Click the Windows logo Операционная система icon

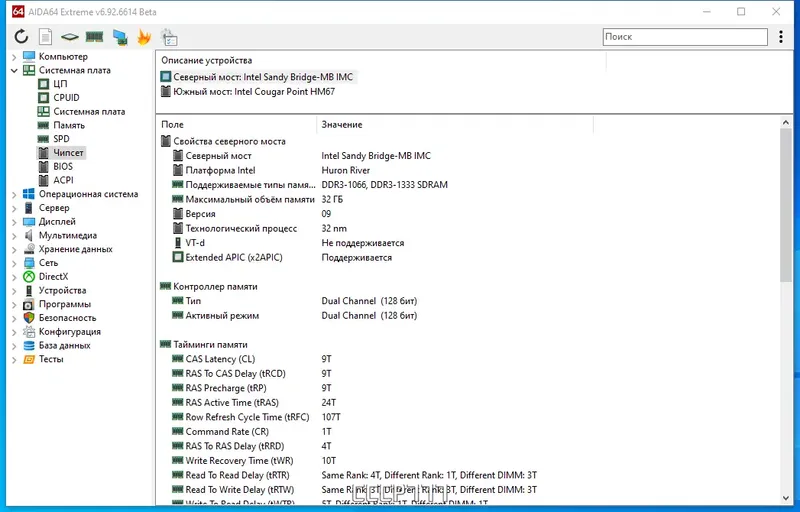[x=29, y=194]
